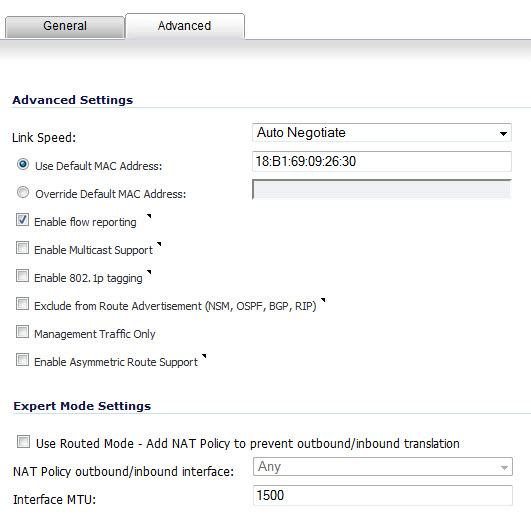The width and height of the screenshot is (531, 519).
Task: Check Enable Asymmetric Route Support
Action: click(22, 360)
